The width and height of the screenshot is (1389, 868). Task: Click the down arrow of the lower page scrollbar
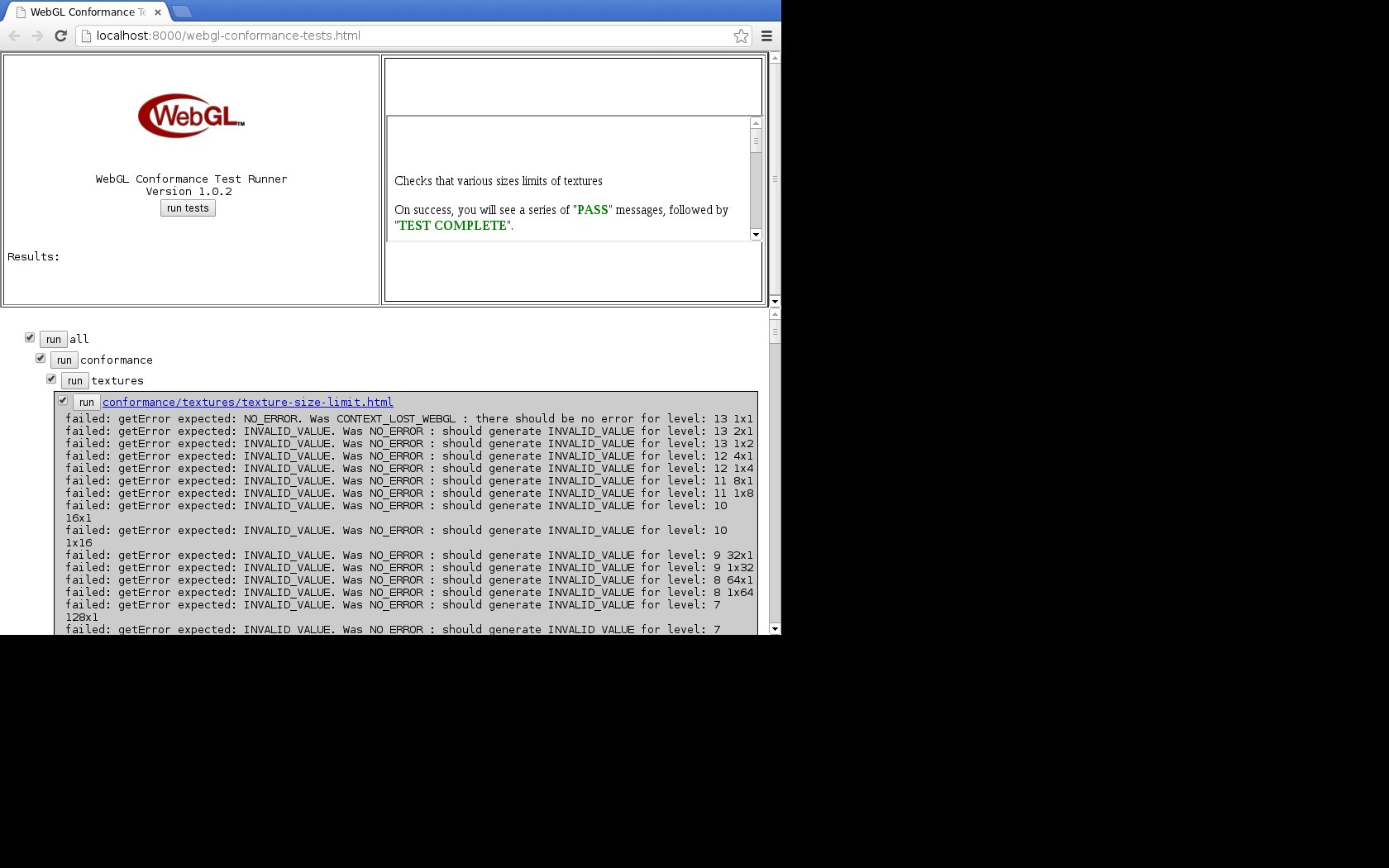point(775,629)
